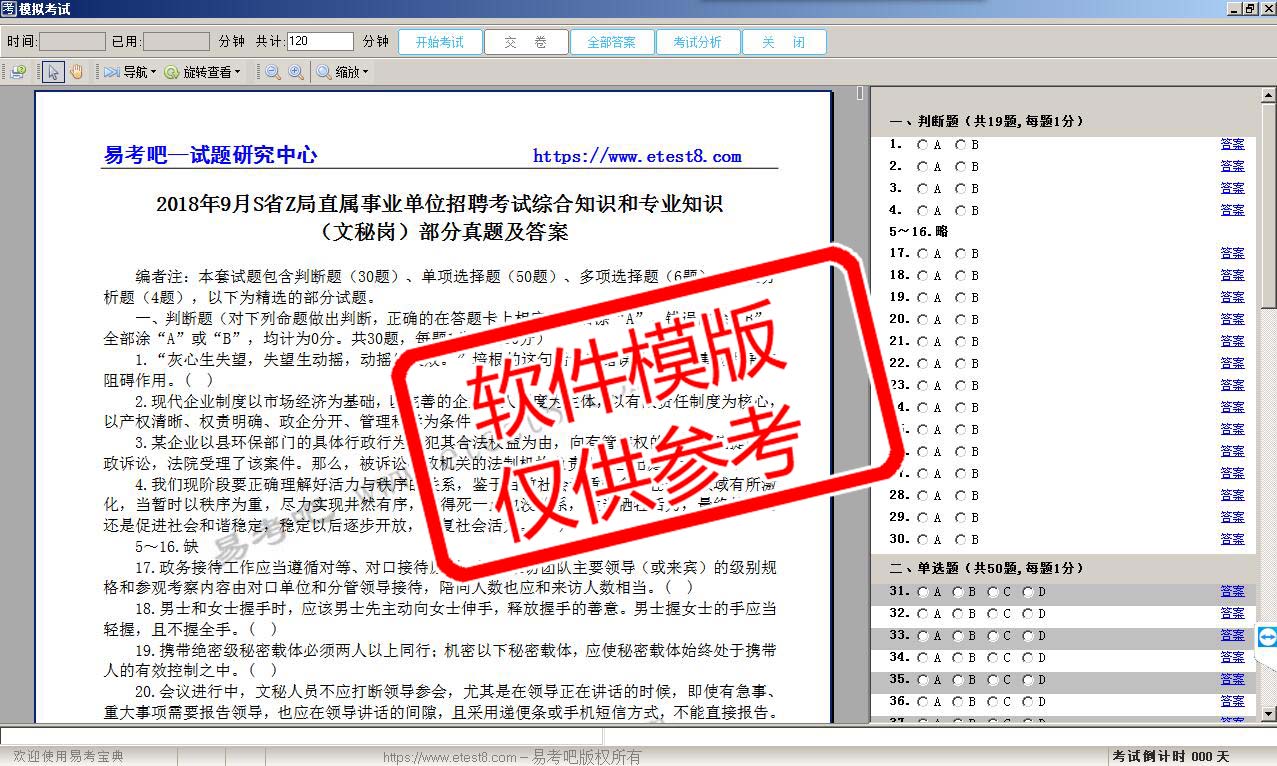The width and height of the screenshot is (1277, 766).
Task: Open 考试分析 exam analysis
Action: pyautogui.click(x=697, y=42)
